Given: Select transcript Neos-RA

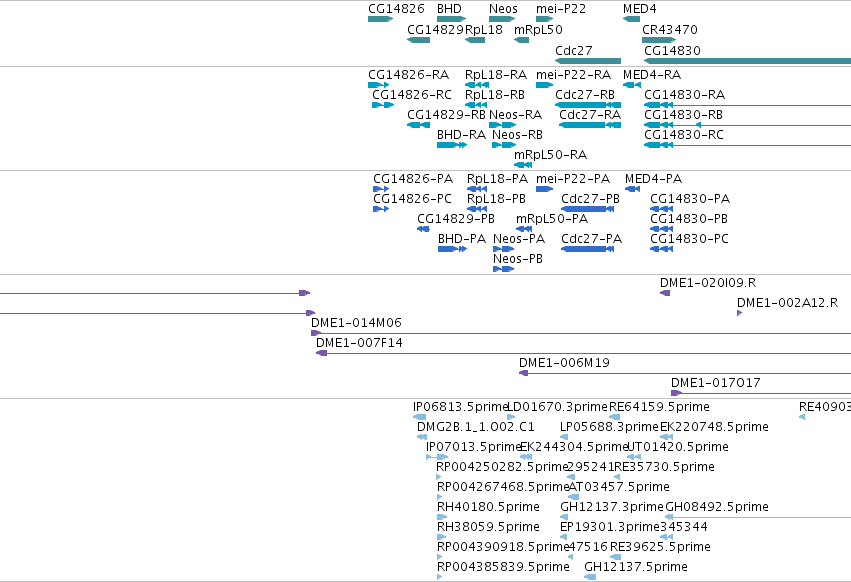Looking at the screenshot, I should click(x=503, y=125).
